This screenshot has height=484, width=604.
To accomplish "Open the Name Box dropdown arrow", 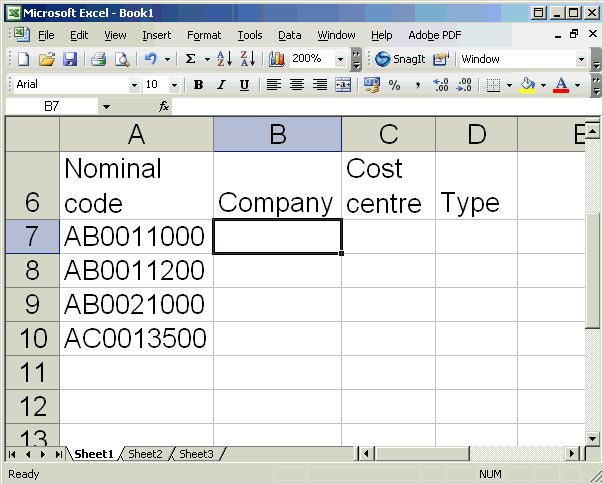I will point(106,106).
